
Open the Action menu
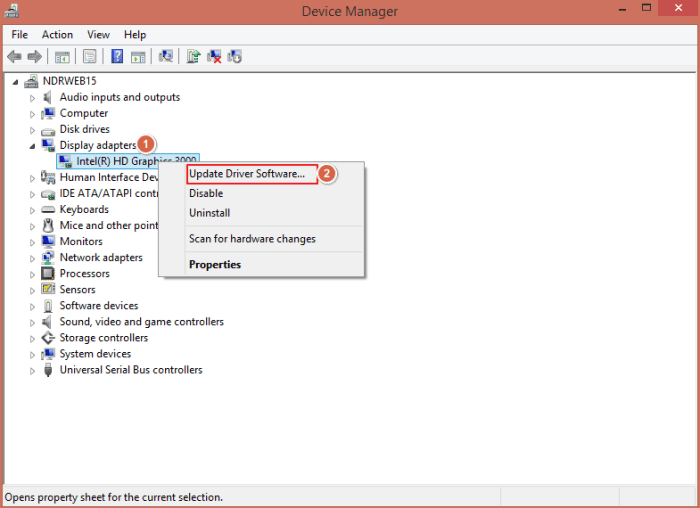coord(57,35)
